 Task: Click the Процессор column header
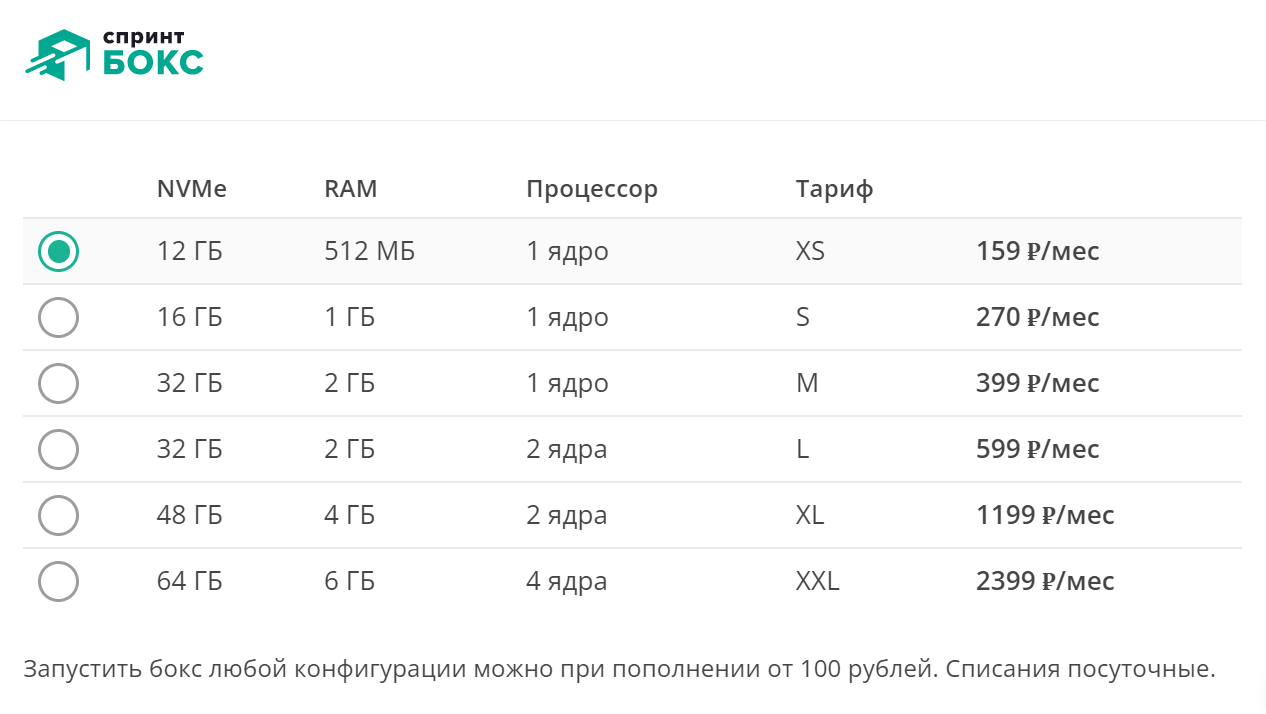tap(592, 188)
